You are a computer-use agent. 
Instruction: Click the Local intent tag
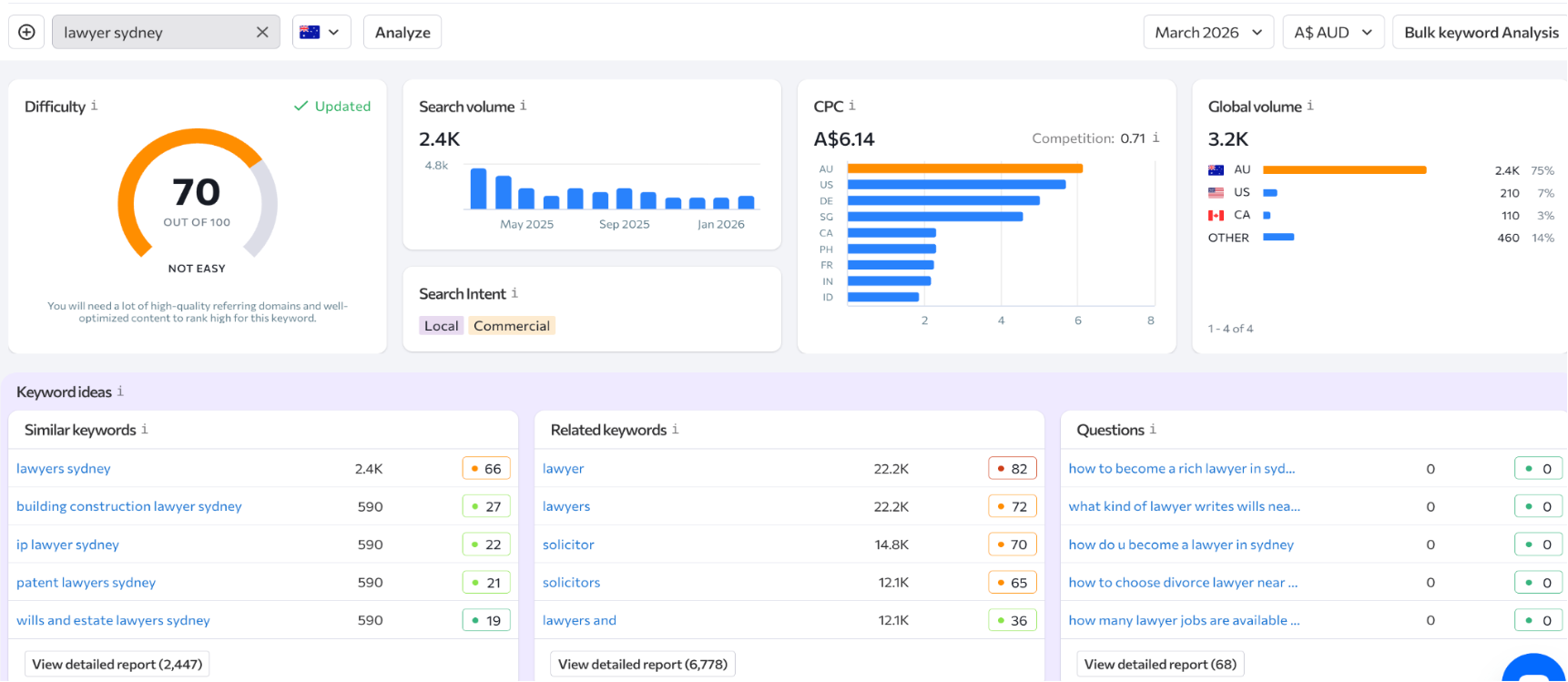pos(442,326)
